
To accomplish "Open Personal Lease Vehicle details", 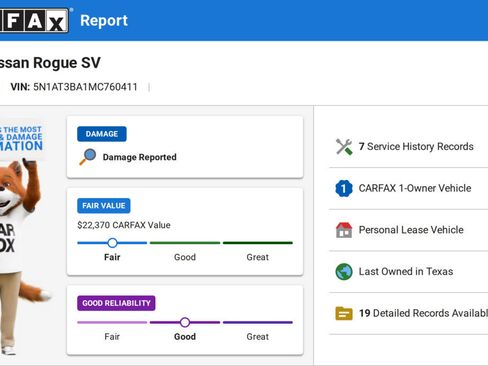I will pyautogui.click(x=408, y=230).
